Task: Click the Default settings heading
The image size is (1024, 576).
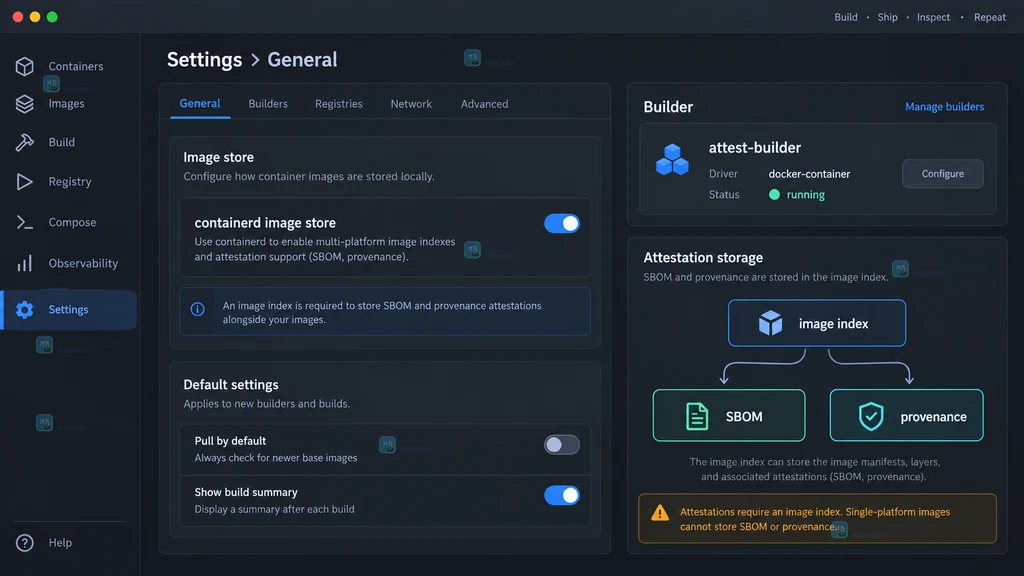Action: pos(231,385)
